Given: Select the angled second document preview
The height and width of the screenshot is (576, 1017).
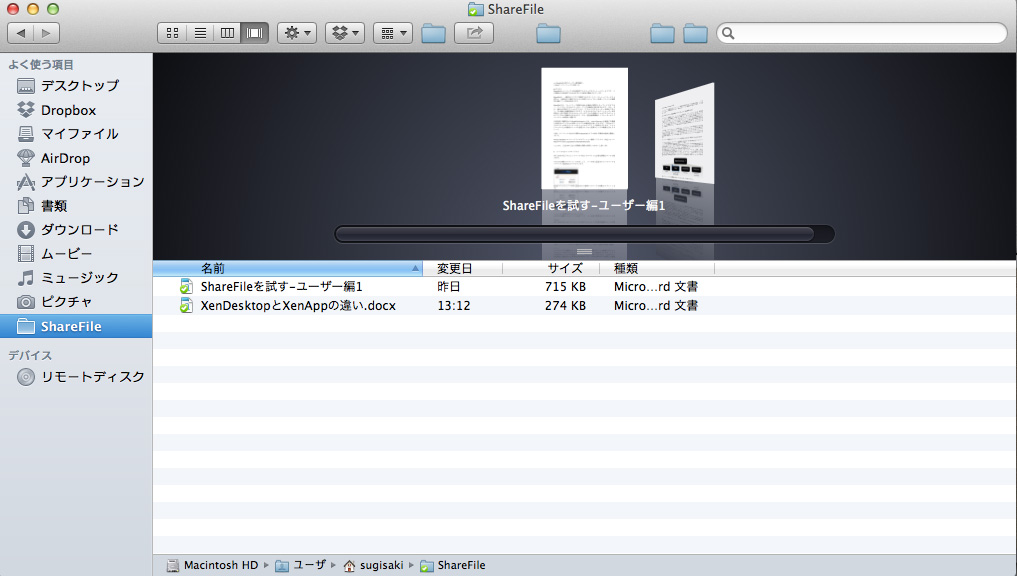Looking at the screenshot, I should (x=684, y=133).
